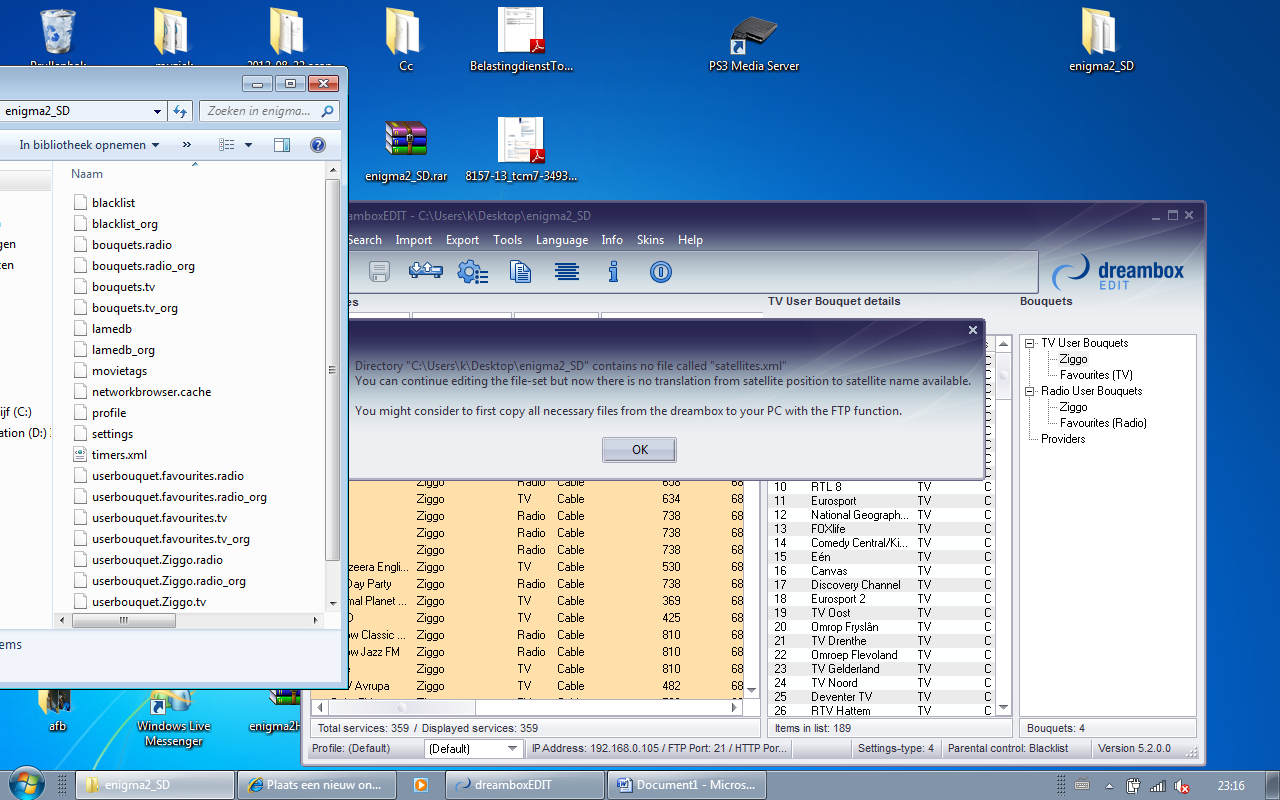The image size is (1280, 800).
Task: Select the userbouquet.Ziggo.tv file
Action: point(149,602)
